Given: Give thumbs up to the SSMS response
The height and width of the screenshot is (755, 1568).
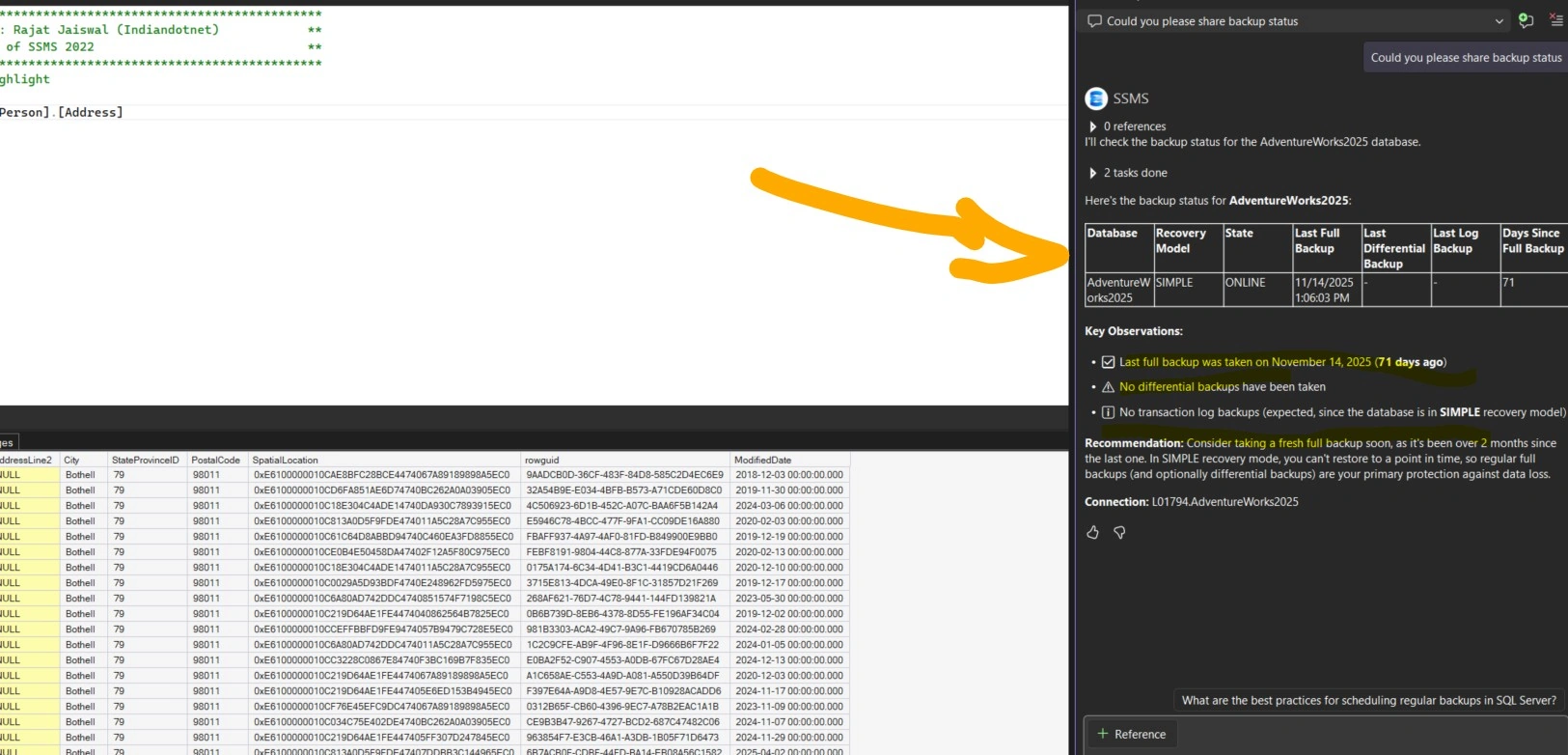Looking at the screenshot, I should [x=1093, y=532].
